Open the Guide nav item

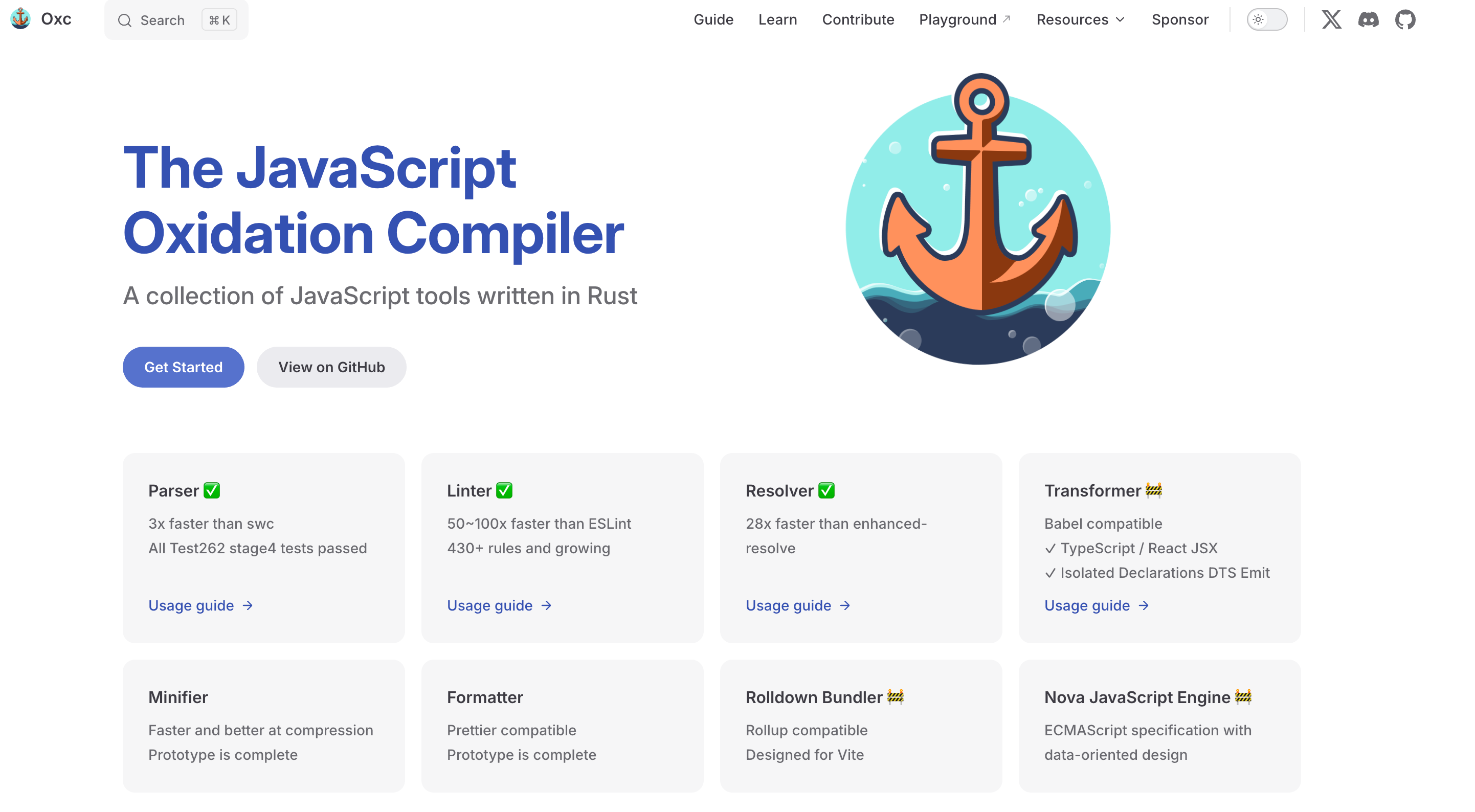(x=713, y=19)
